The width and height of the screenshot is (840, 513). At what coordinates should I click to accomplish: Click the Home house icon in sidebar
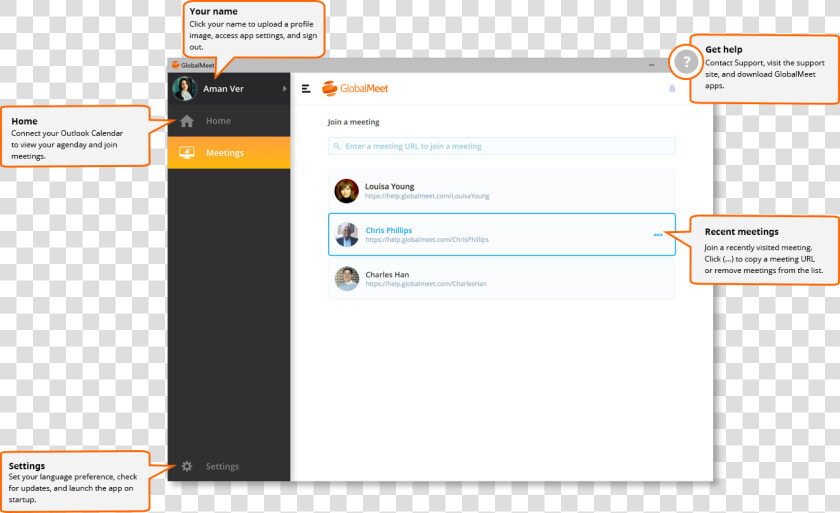point(187,121)
